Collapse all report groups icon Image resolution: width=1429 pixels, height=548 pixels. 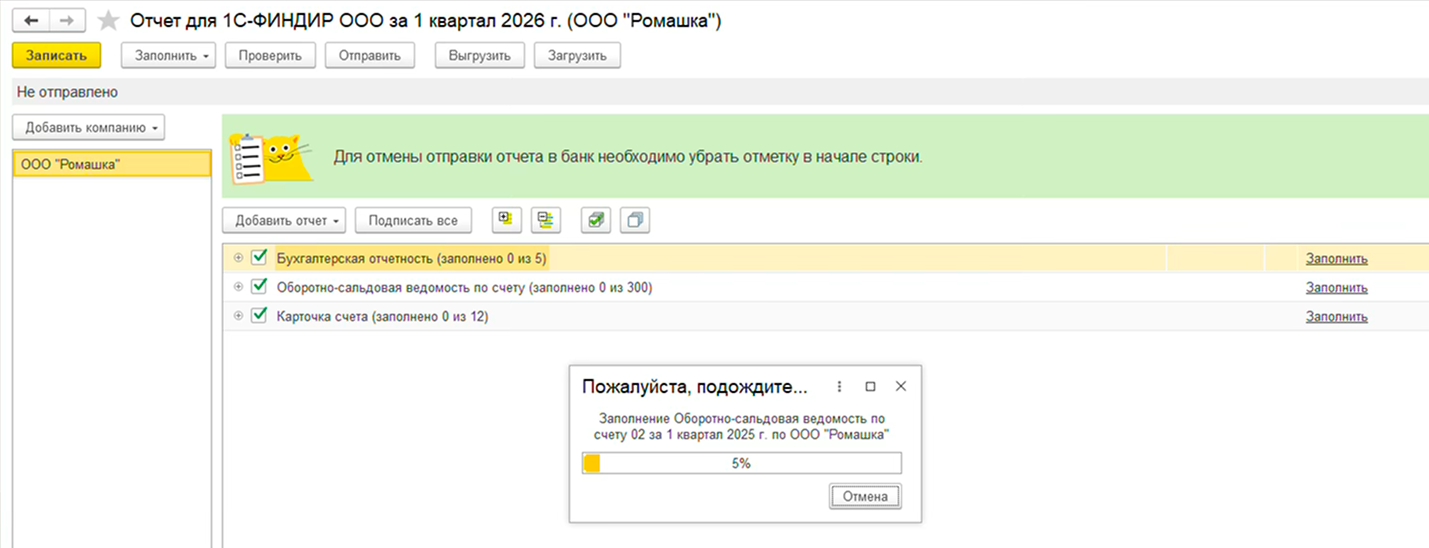coord(546,220)
